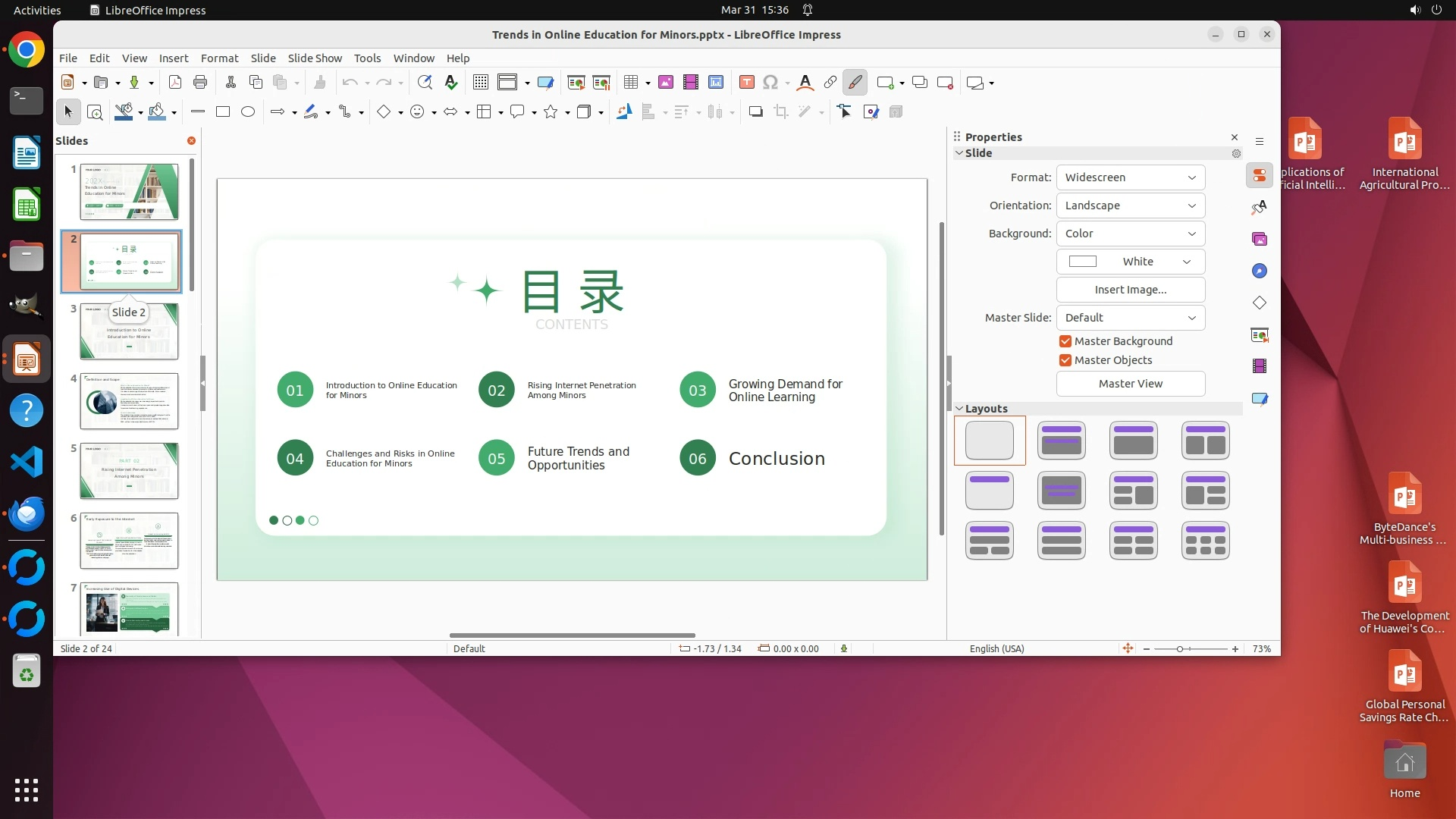The height and width of the screenshot is (819, 1456).
Task: Open the sidebar Navigator panel icon
Action: 1260,271
